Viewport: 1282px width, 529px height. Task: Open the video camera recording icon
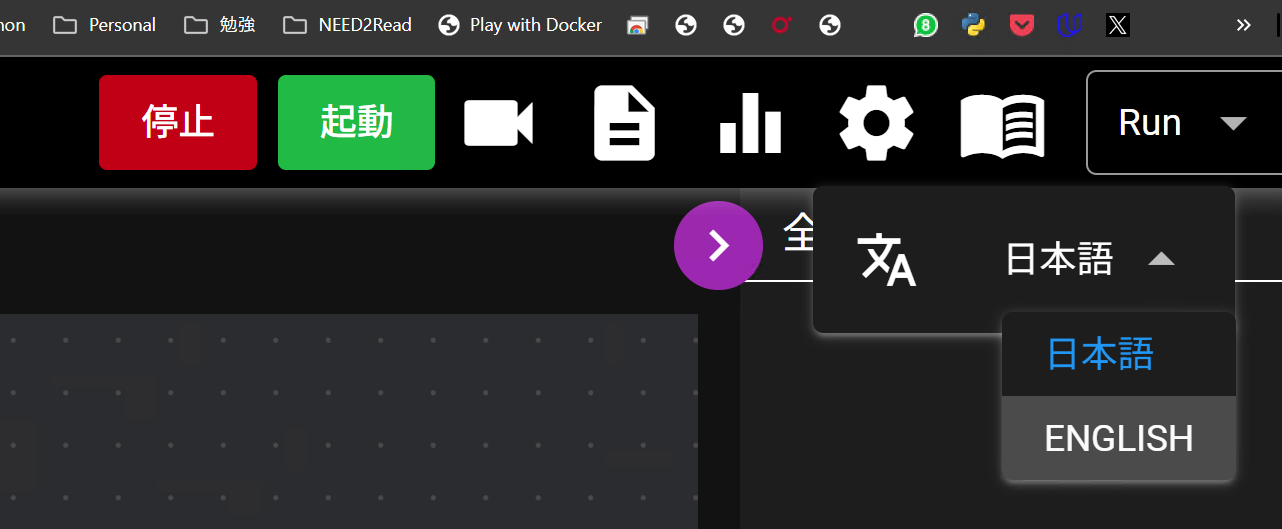click(x=498, y=123)
